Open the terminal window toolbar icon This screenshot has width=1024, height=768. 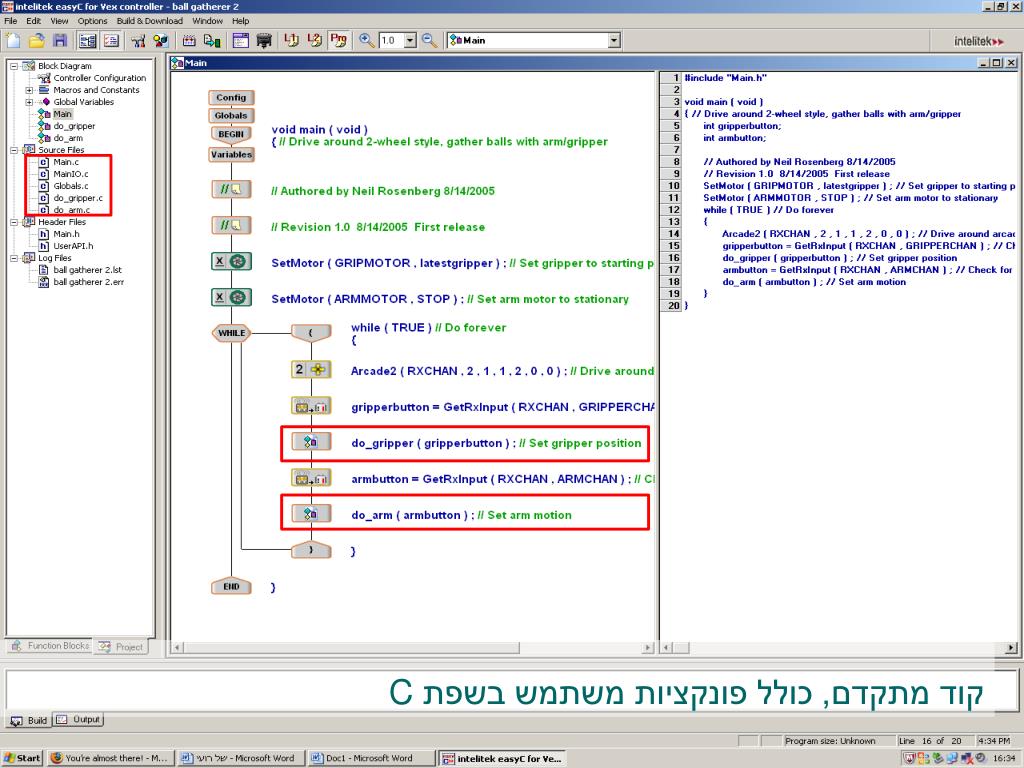coord(240,40)
